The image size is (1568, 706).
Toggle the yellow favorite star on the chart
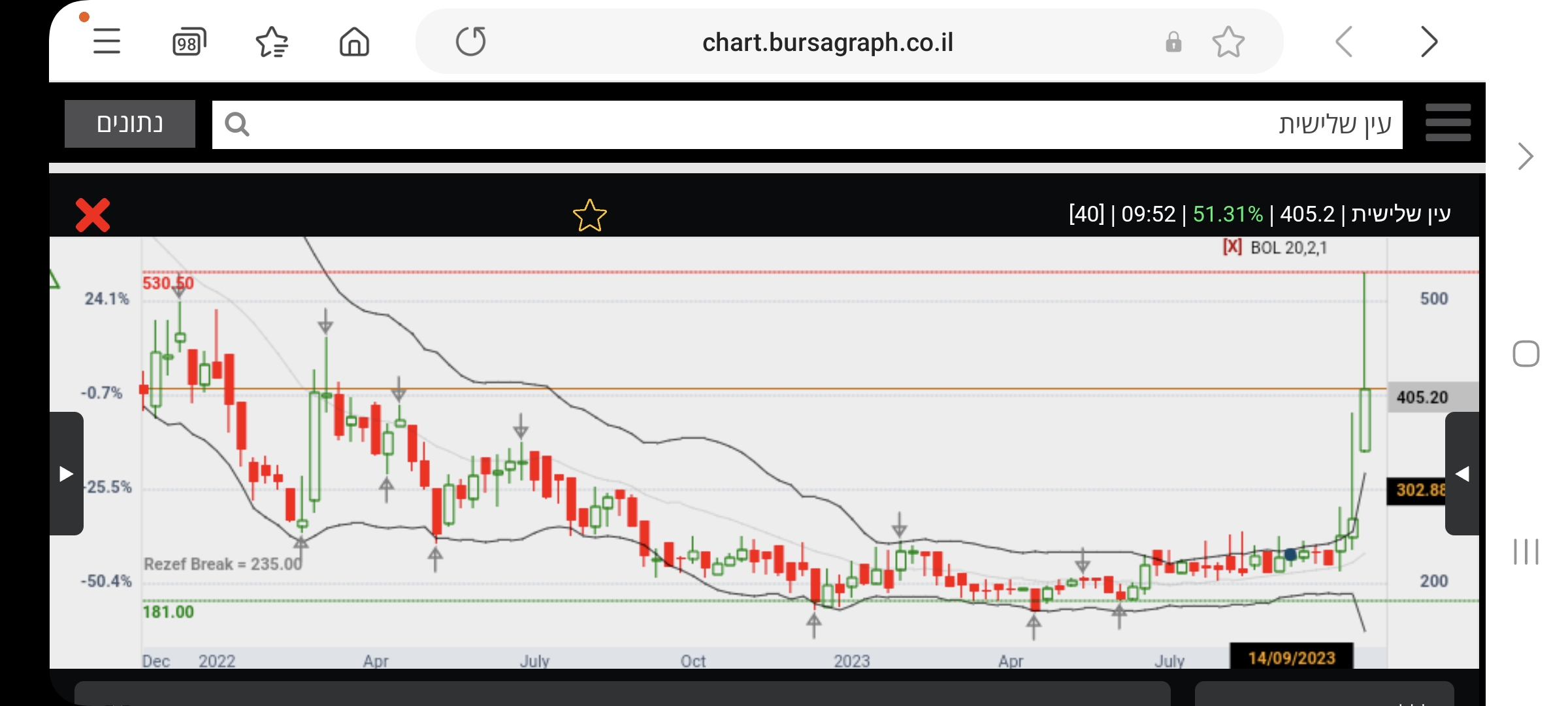point(589,216)
